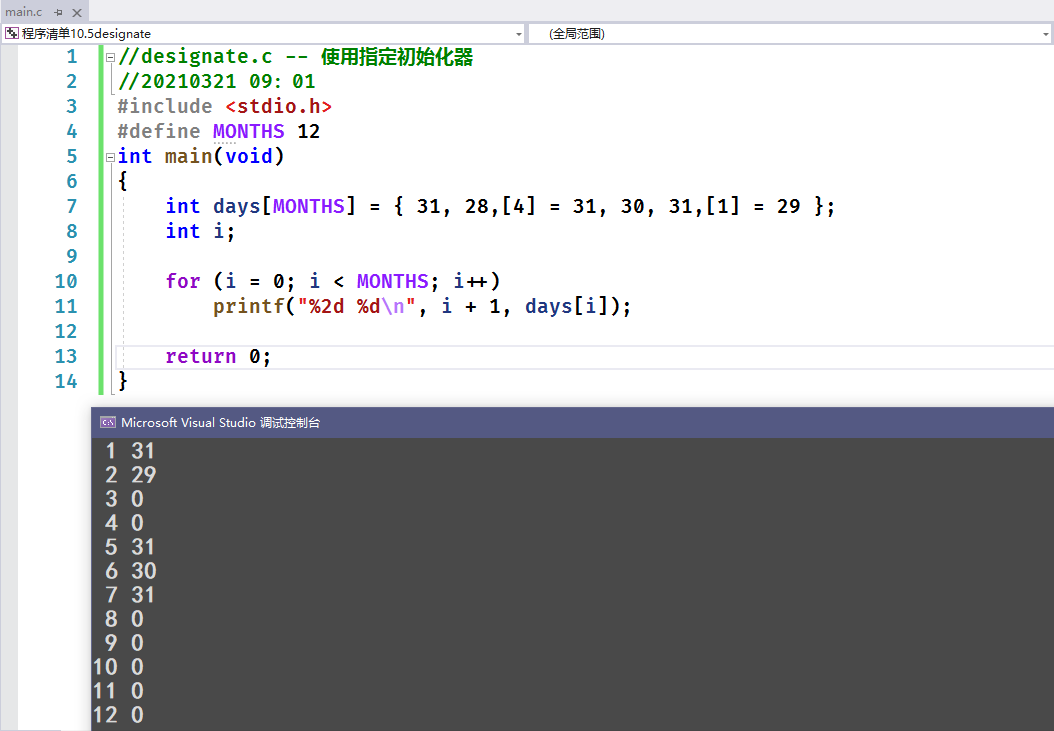1054x731 pixels.
Task: Collapse the main function at line 5
Action: point(110,157)
